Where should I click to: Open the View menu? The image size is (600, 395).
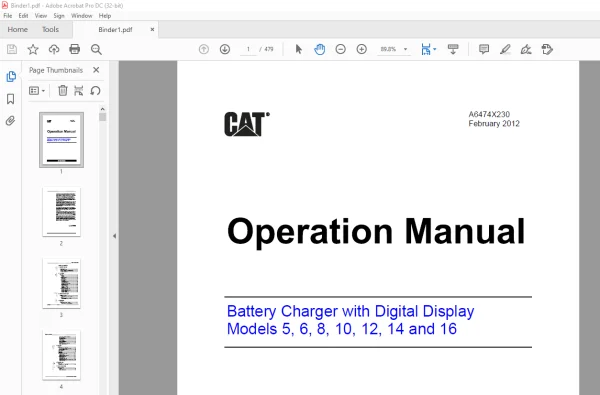point(41,16)
